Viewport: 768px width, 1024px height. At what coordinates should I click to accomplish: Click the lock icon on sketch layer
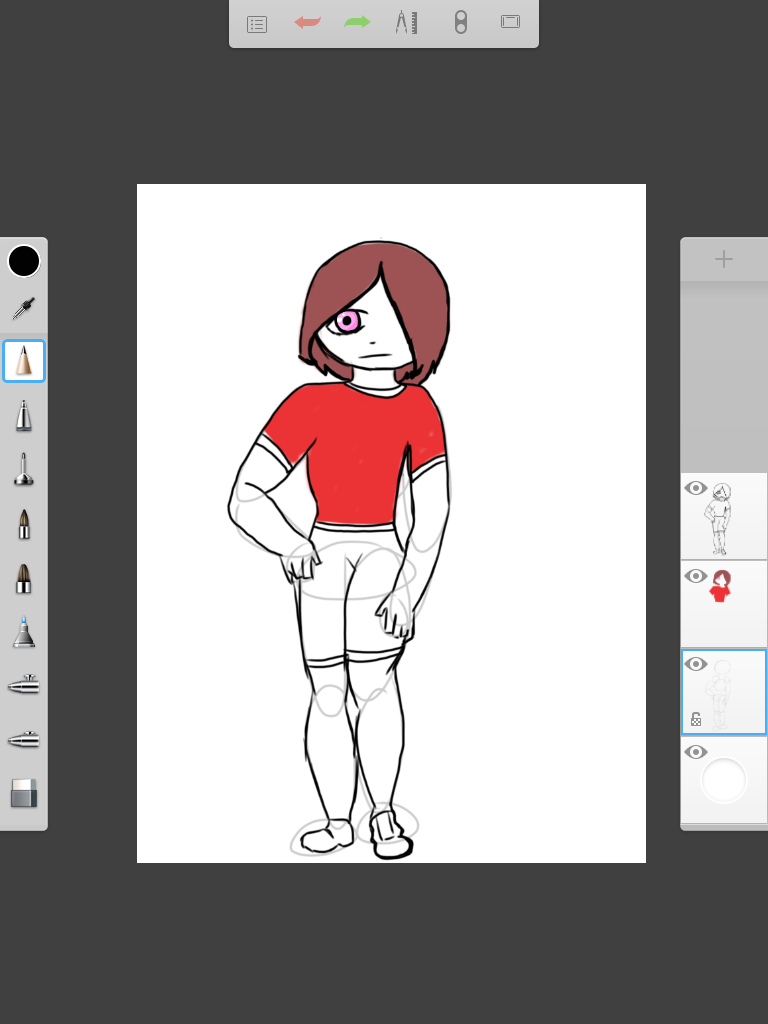click(696, 718)
